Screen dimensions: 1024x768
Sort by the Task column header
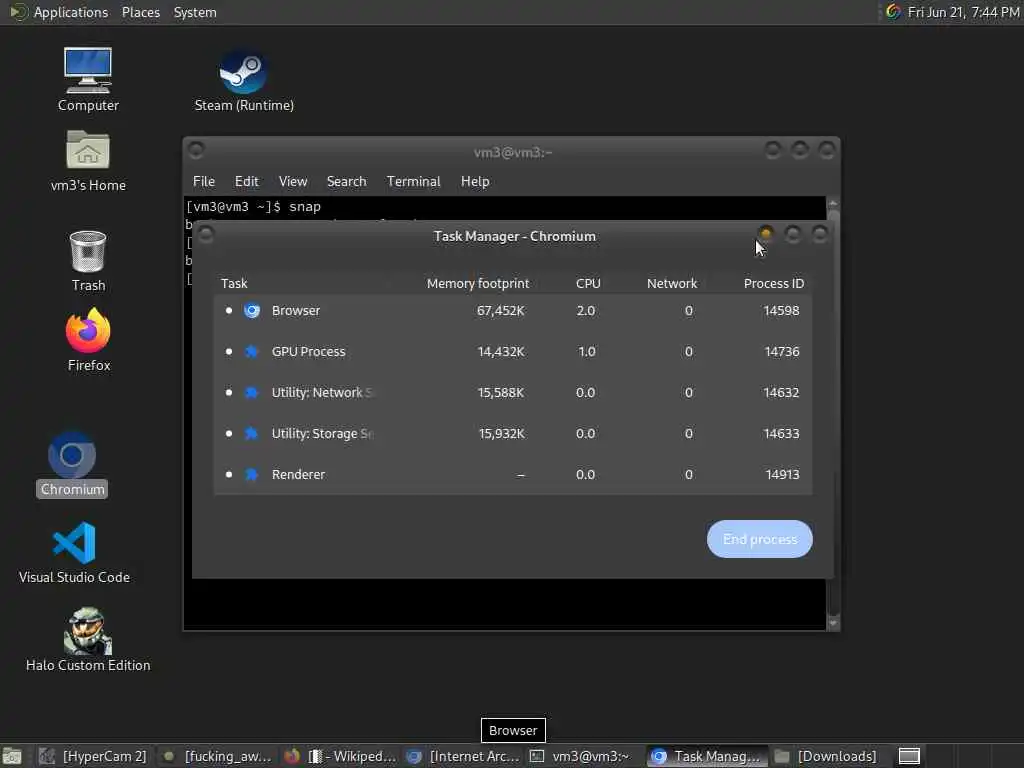tap(234, 283)
